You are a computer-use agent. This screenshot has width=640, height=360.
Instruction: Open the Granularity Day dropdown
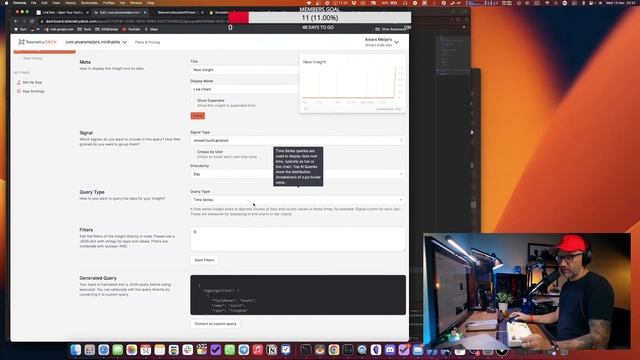click(x=298, y=174)
